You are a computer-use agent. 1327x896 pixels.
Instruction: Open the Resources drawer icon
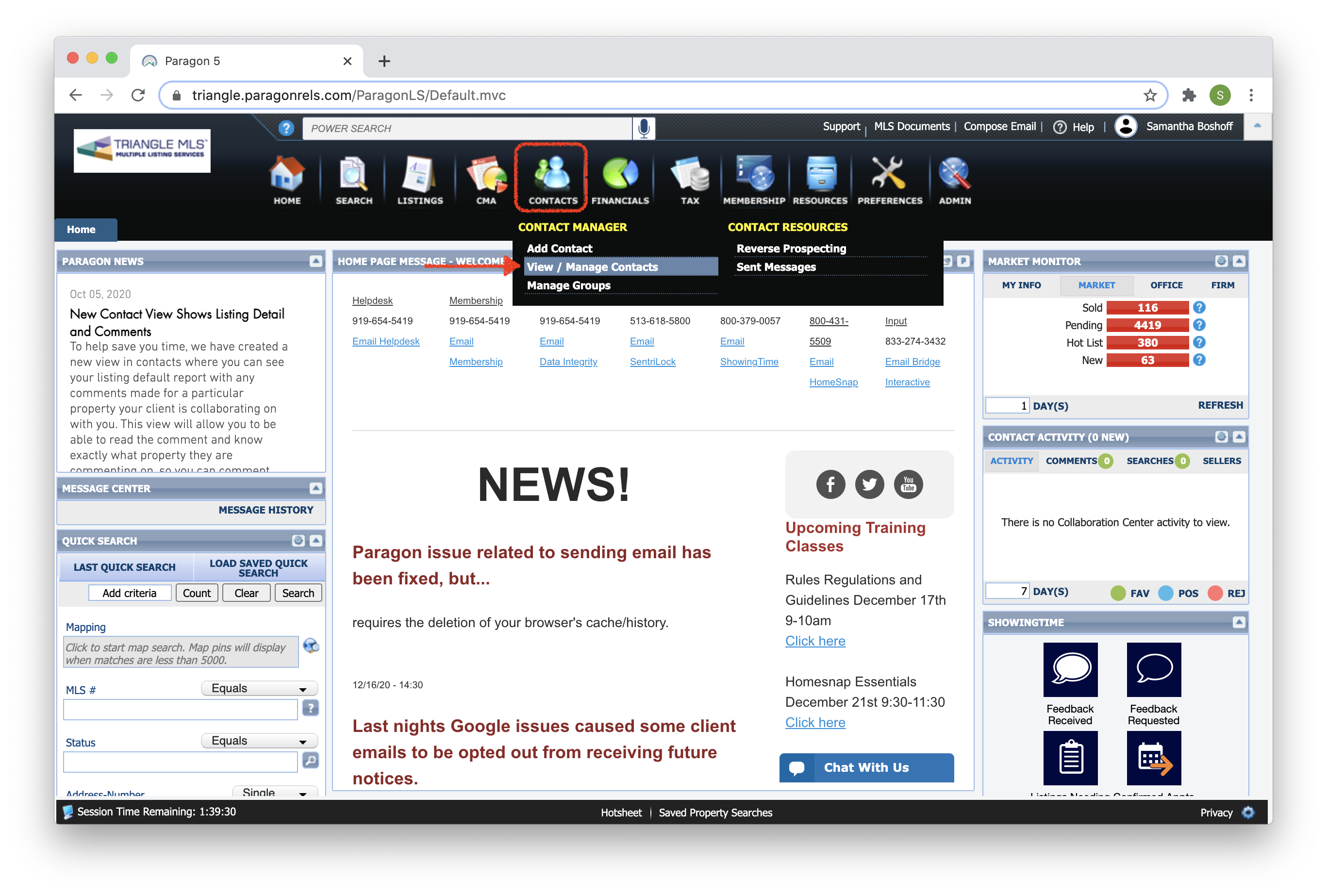click(820, 174)
